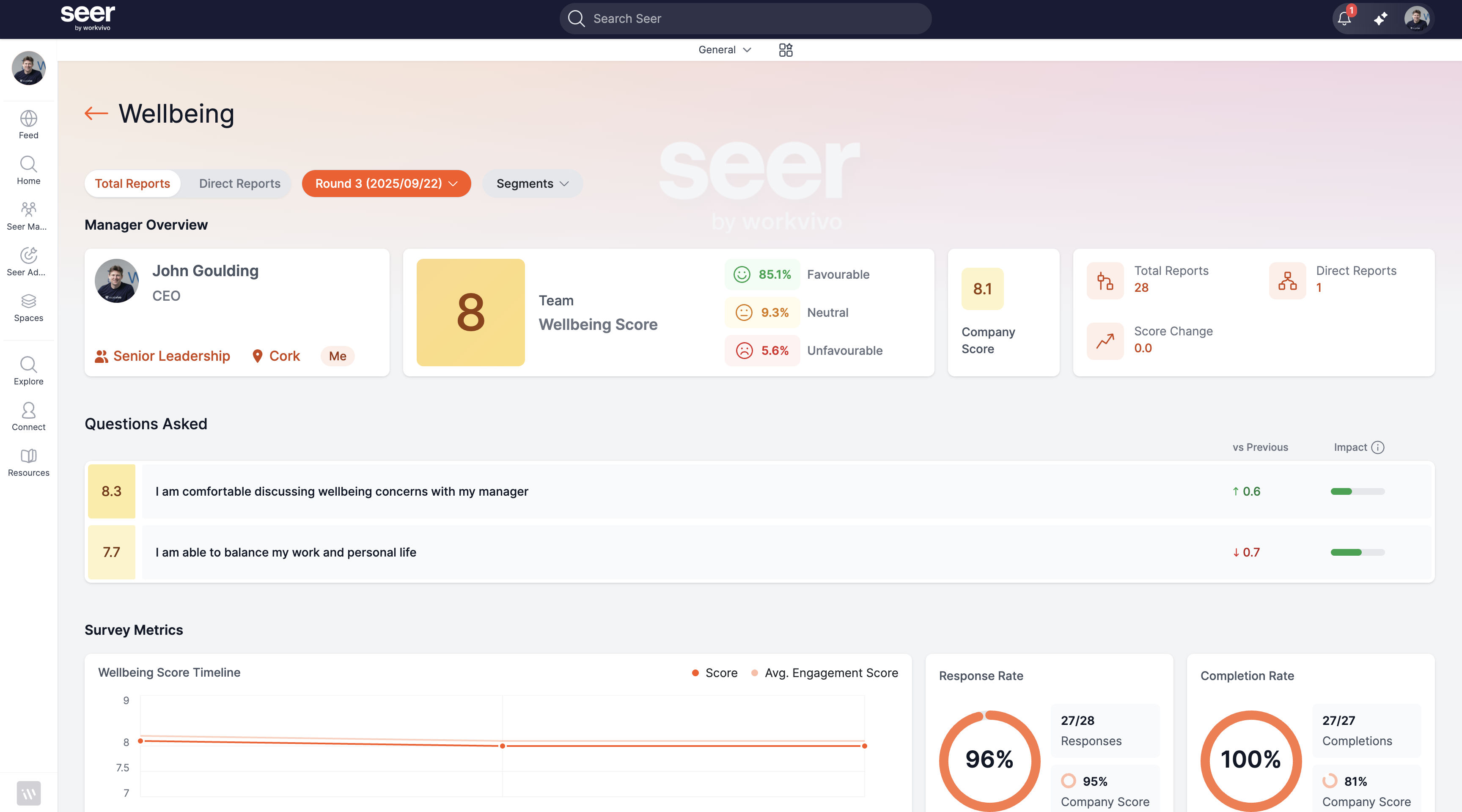Viewport: 1462px width, 812px height.
Task: Toggle Score series in timeline legend
Action: (715, 673)
